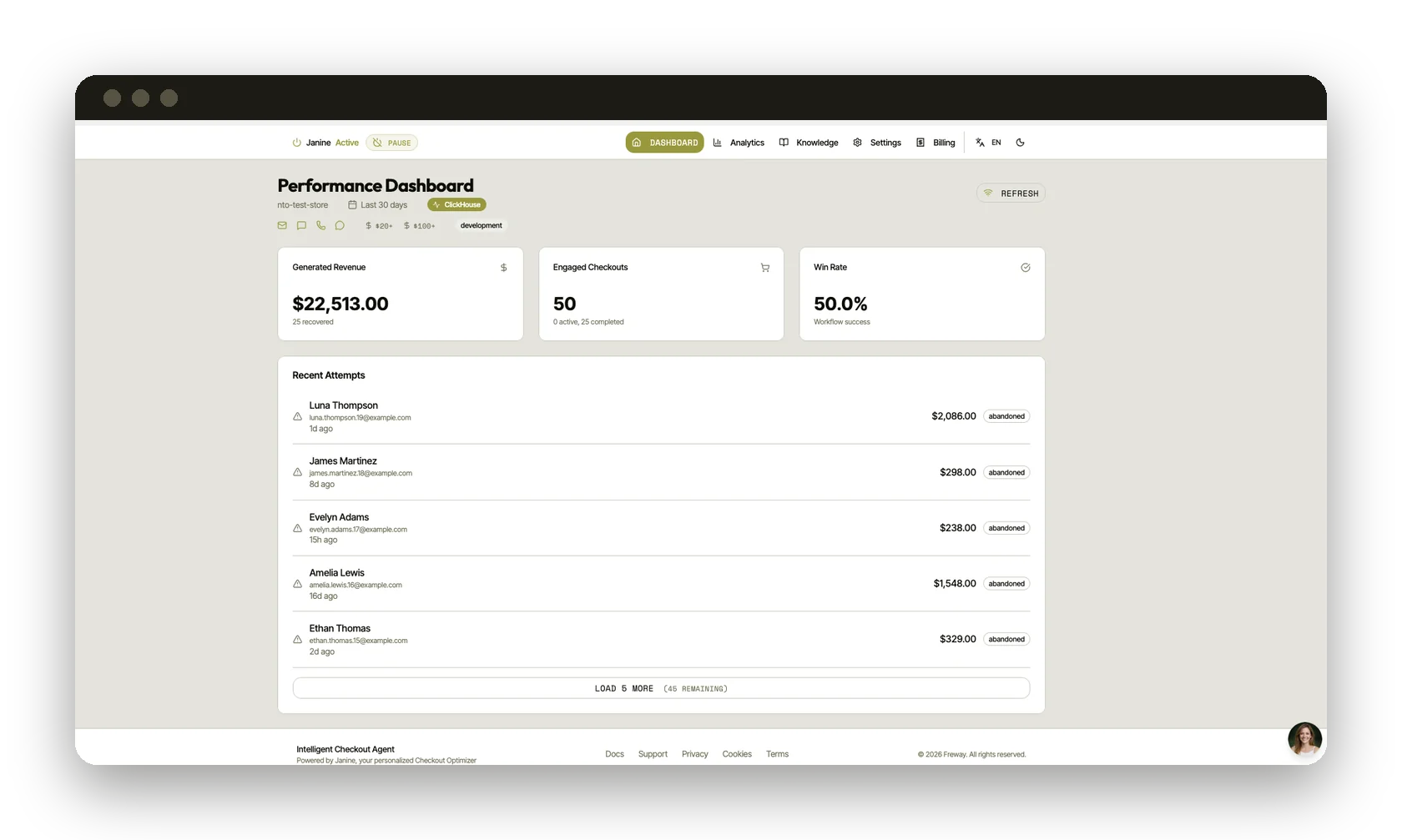Click the phone call channel icon

320,225
